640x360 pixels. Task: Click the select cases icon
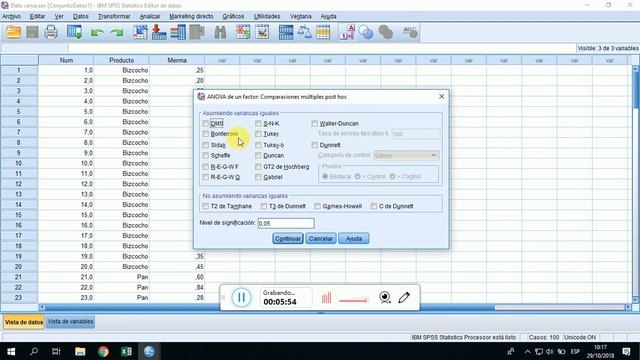point(323,32)
